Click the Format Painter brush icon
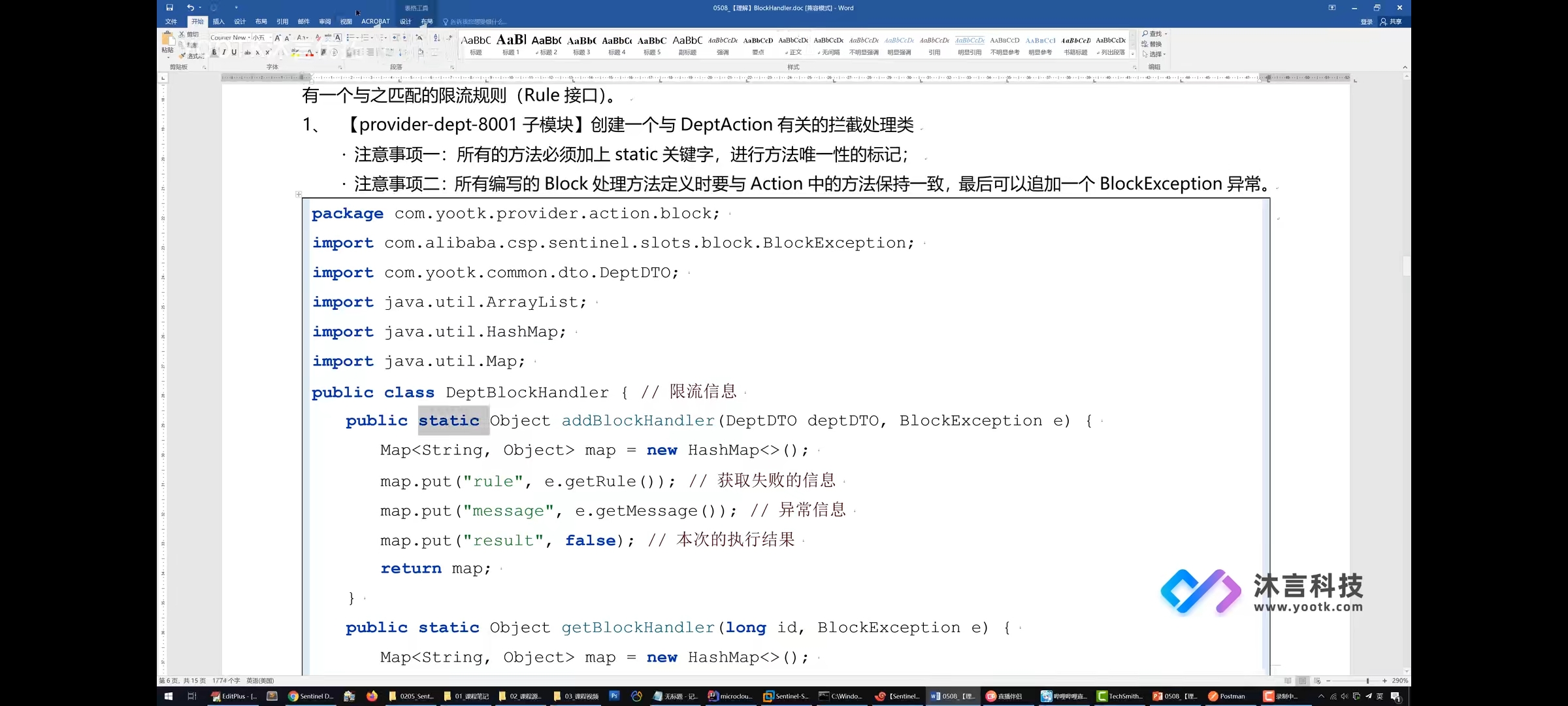Image resolution: width=1568 pixels, height=706 pixels. (182, 56)
